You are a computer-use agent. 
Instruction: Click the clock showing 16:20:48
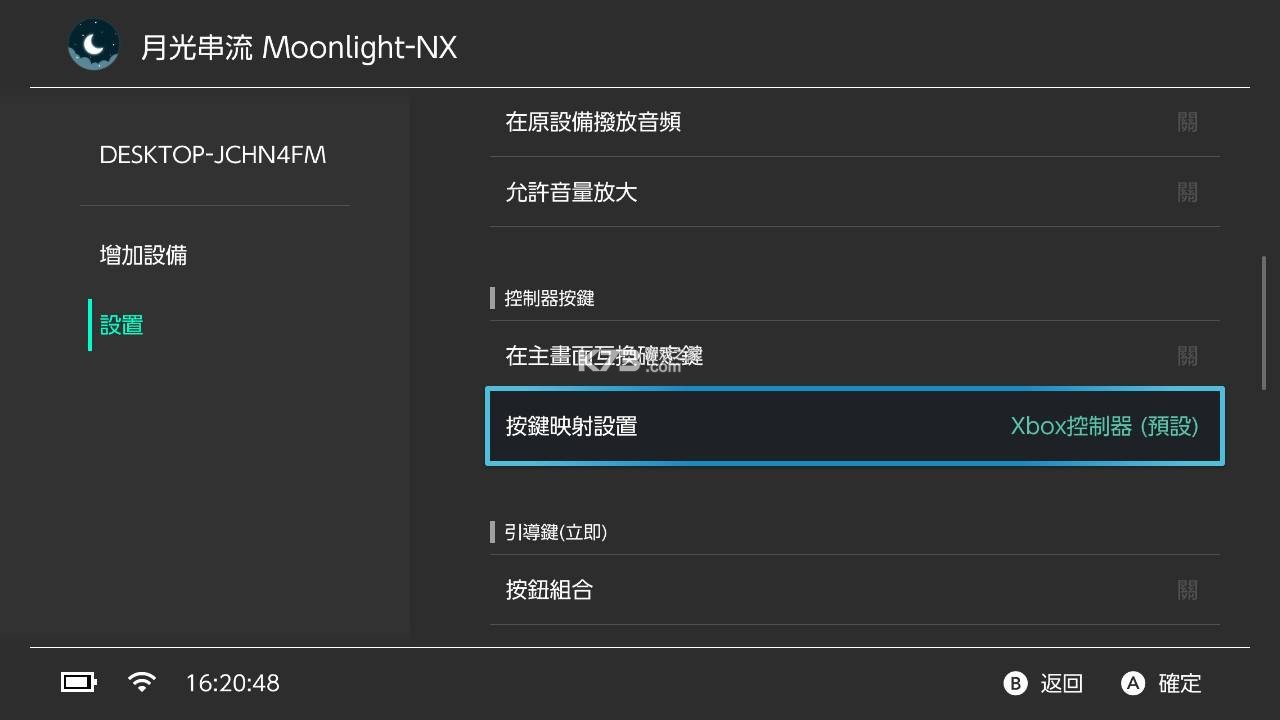coord(232,683)
